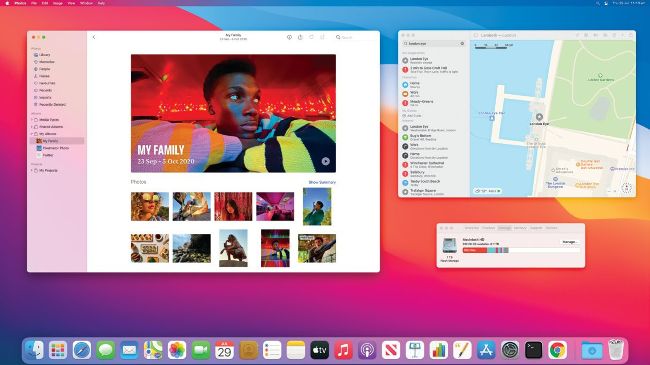Launch Apple TV from the Dock
Screen dimensions: 650x365
click(x=320, y=350)
